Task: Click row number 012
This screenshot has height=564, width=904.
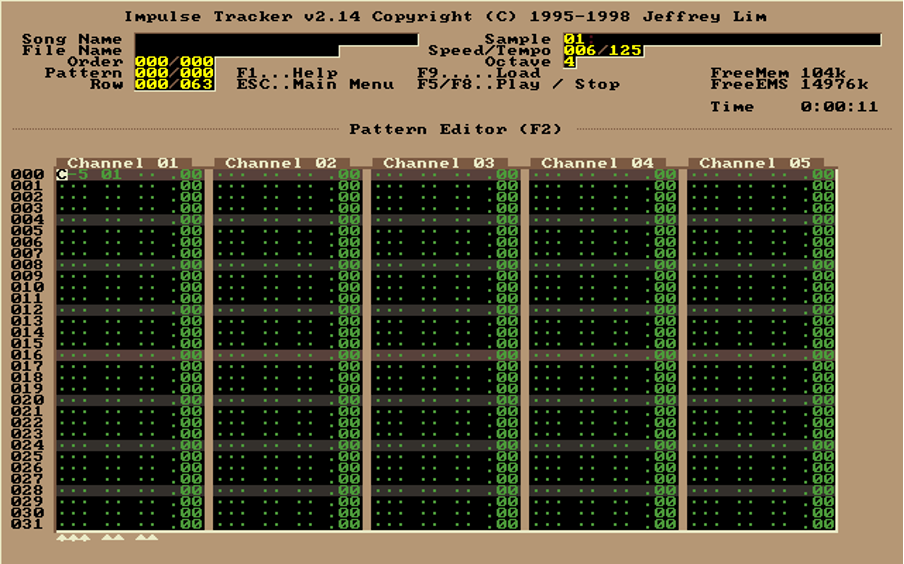Action: coord(27,310)
